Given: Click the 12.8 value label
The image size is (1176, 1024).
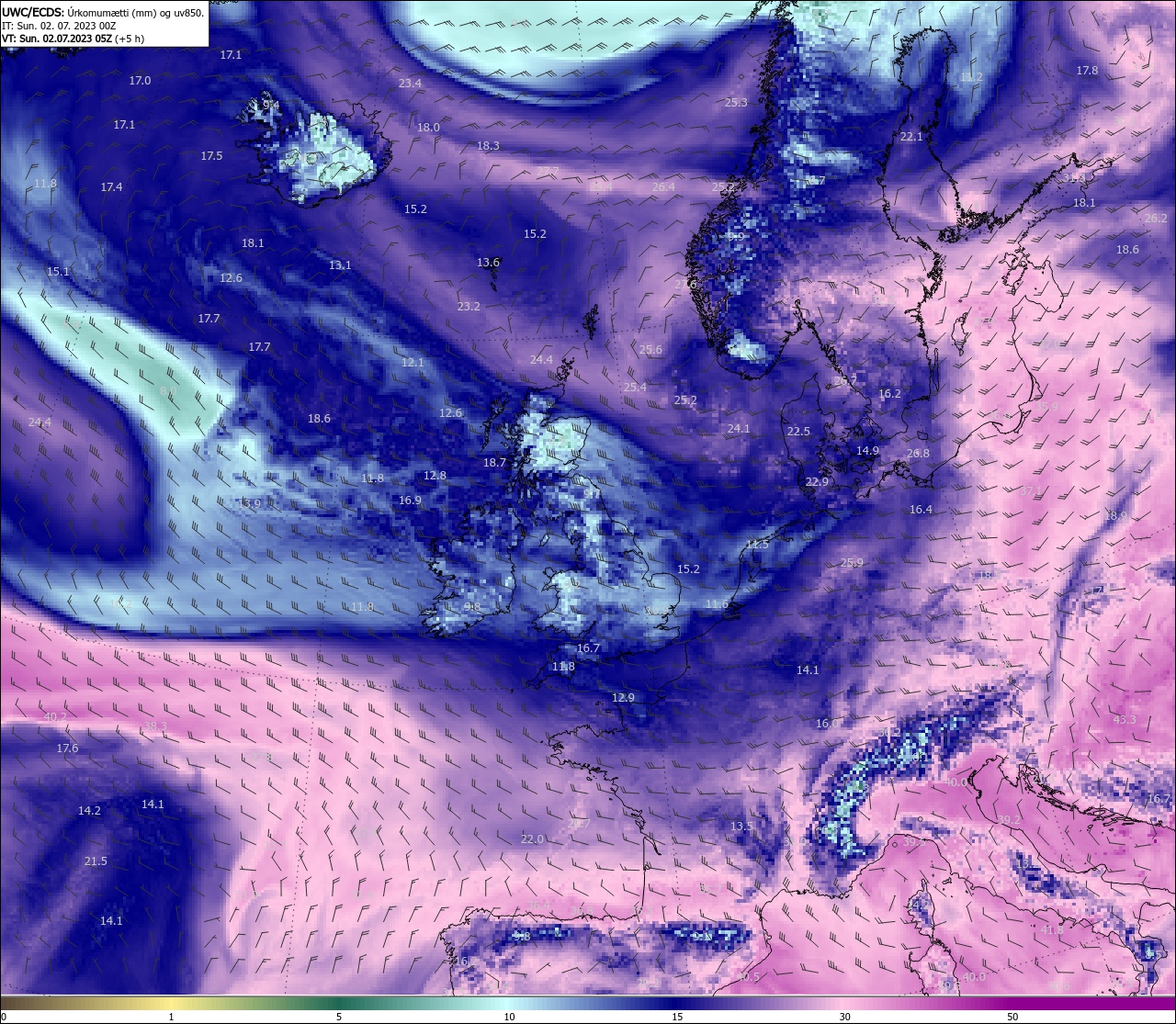Looking at the screenshot, I should [435, 476].
